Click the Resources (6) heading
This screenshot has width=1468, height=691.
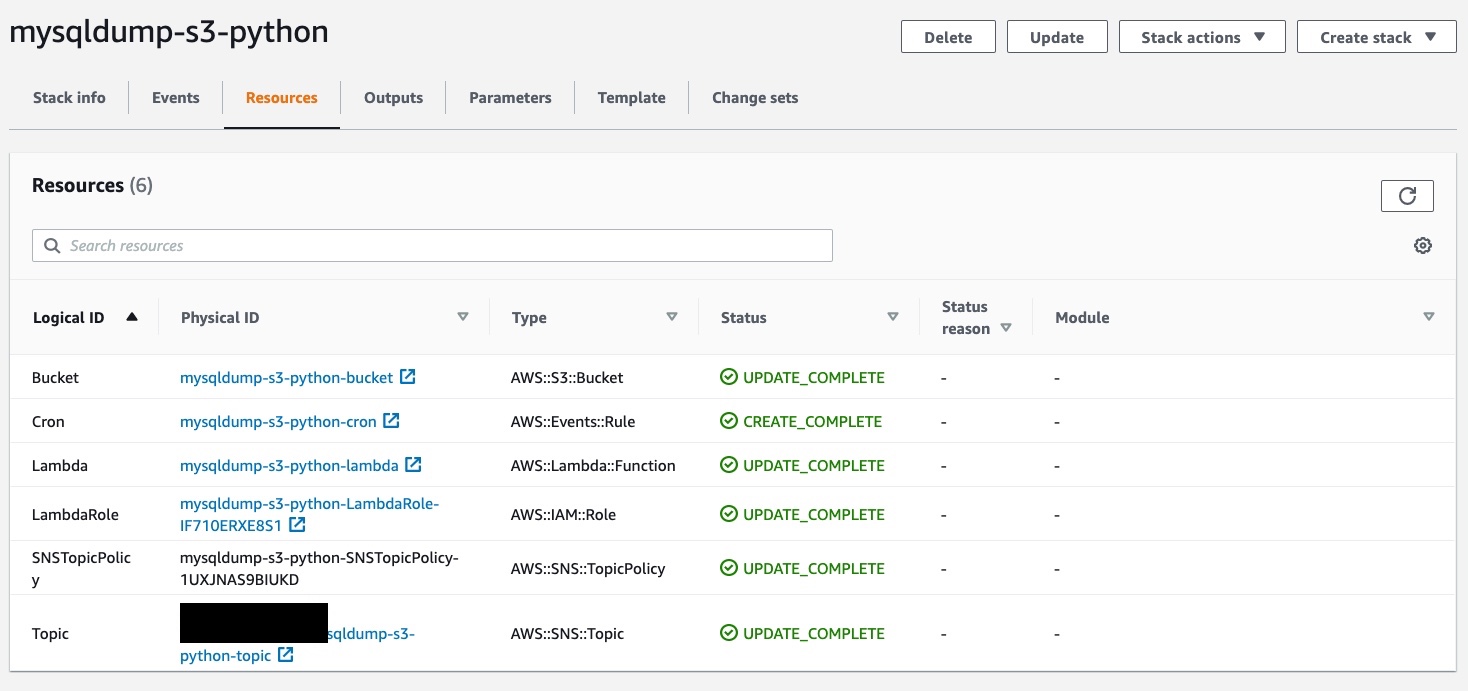pyautogui.click(x=92, y=185)
